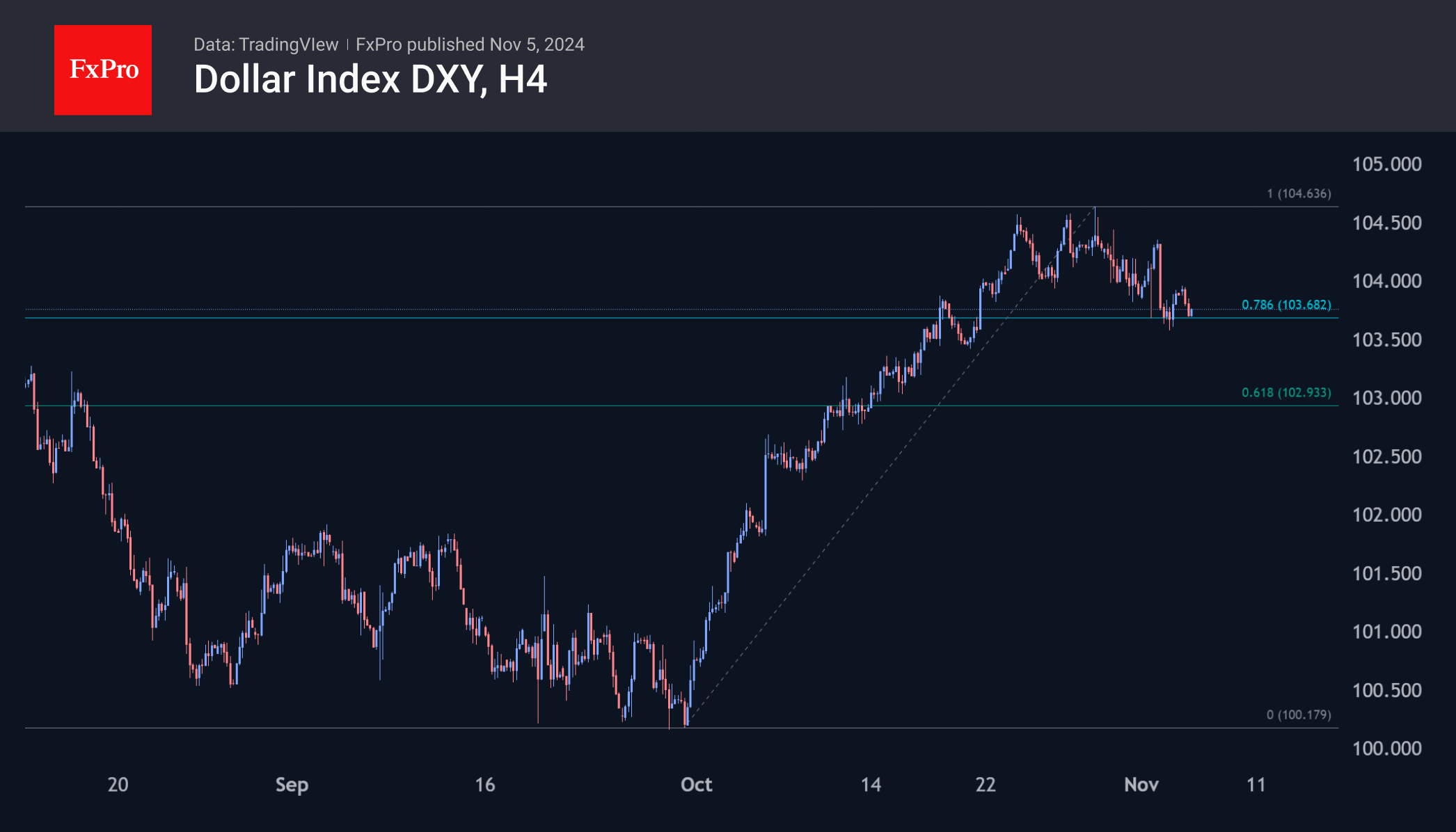Image resolution: width=1456 pixels, height=832 pixels.
Task: Click the 100.500 price axis label
Action: point(1386,690)
